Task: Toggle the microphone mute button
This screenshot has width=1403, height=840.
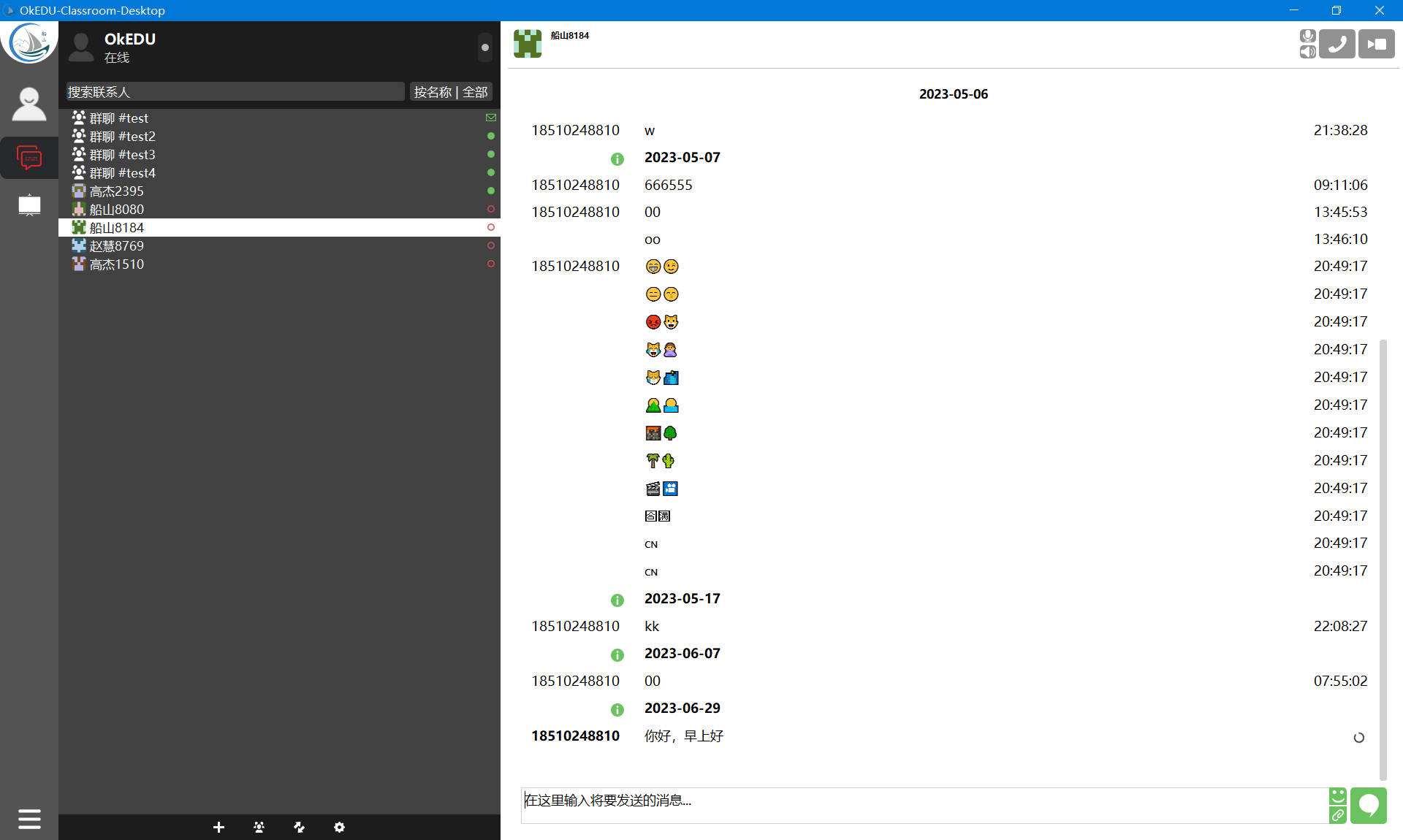Action: (1307, 36)
